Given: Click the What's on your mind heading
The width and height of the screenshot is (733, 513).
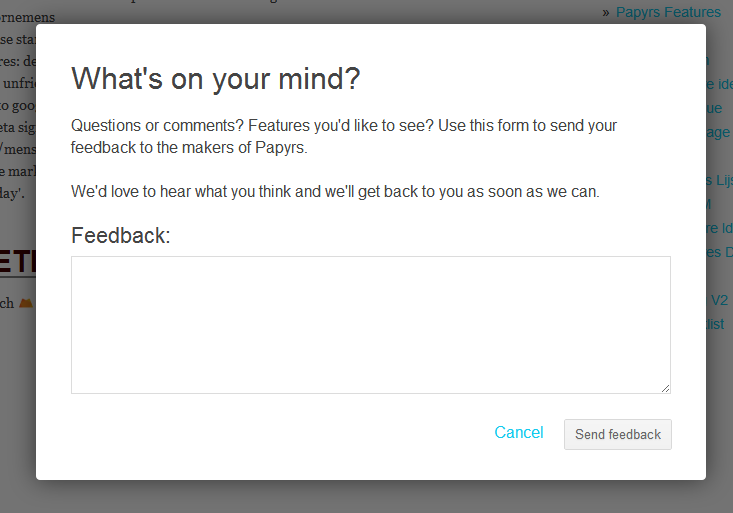Looking at the screenshot, I should [216, 79].
